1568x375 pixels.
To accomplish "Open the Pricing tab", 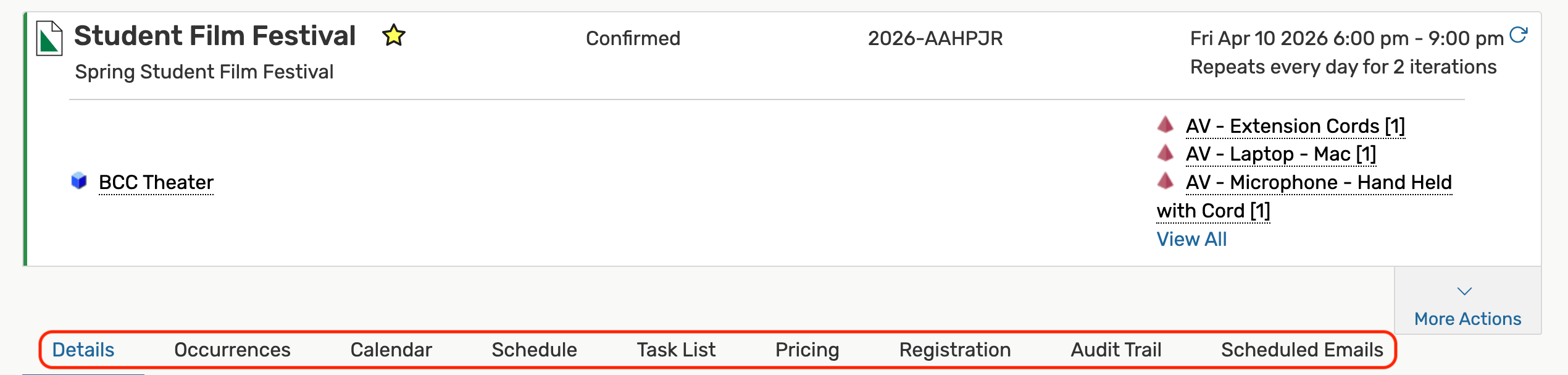I will point(807,350).
